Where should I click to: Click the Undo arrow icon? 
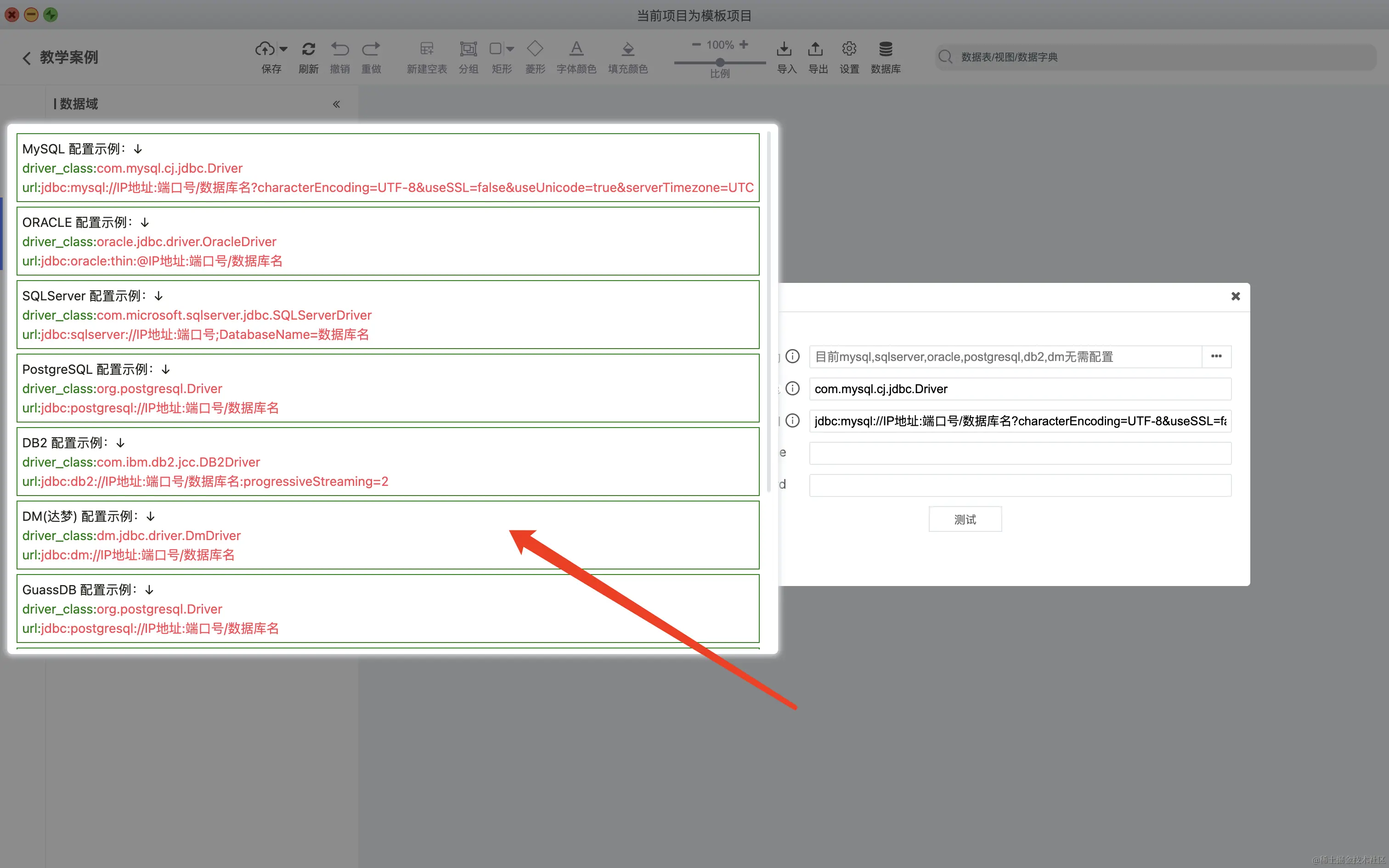click(x=340, y=50)
